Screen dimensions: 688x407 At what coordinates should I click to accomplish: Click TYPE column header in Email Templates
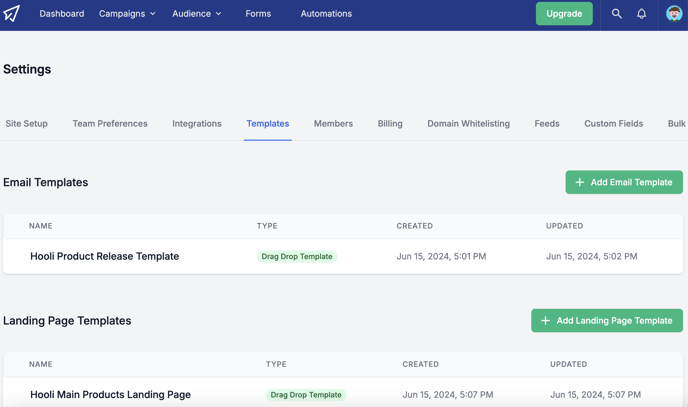pyautogui.click(x=267, y=226)
